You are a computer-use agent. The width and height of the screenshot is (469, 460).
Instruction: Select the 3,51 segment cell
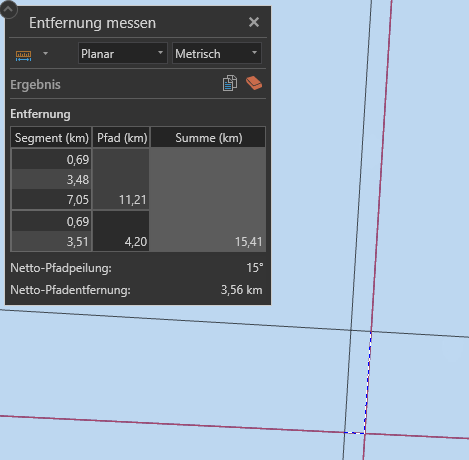point(51,241)
